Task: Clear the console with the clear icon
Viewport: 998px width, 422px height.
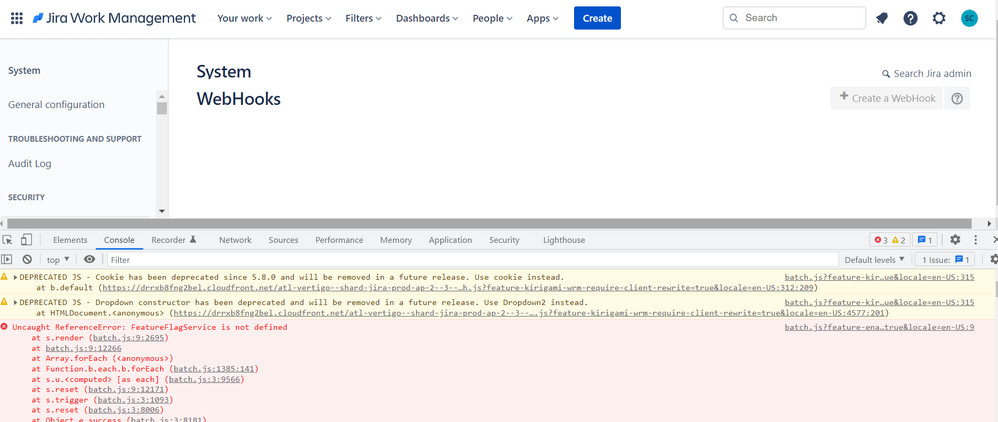Action: [x=27, y=259]
